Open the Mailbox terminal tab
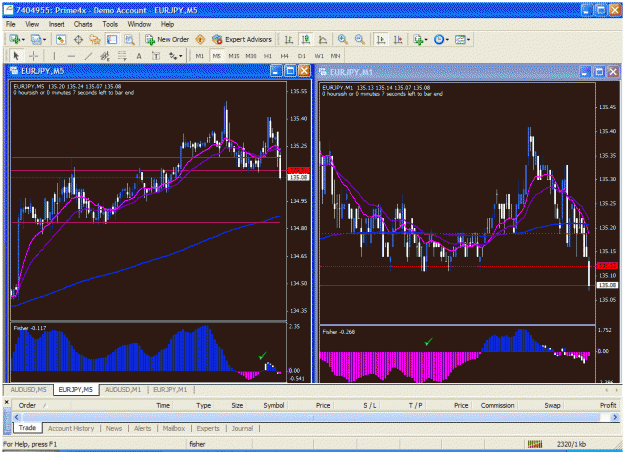 tap(174, 428)
